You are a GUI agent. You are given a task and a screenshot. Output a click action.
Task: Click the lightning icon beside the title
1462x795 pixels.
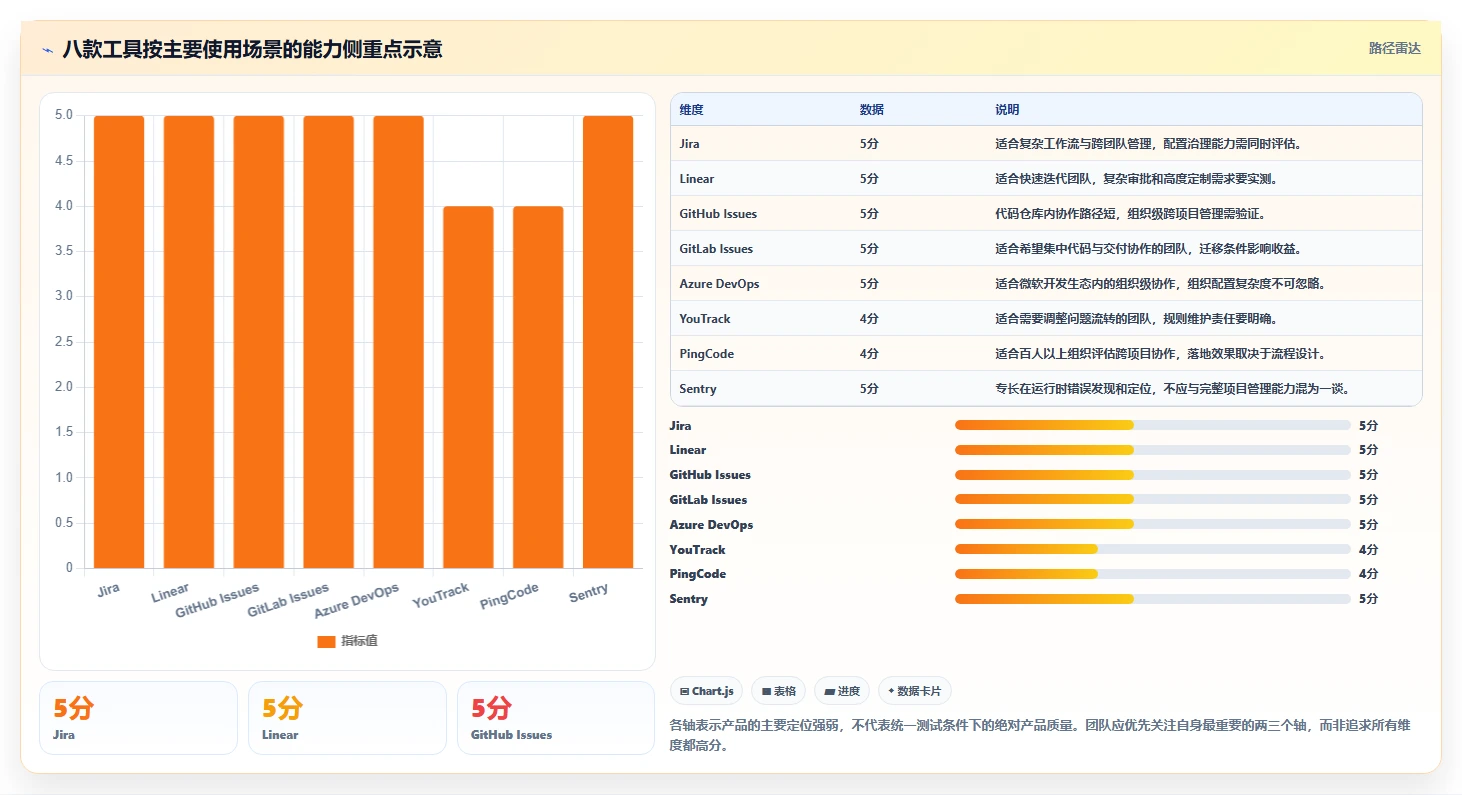pos(47,49)
